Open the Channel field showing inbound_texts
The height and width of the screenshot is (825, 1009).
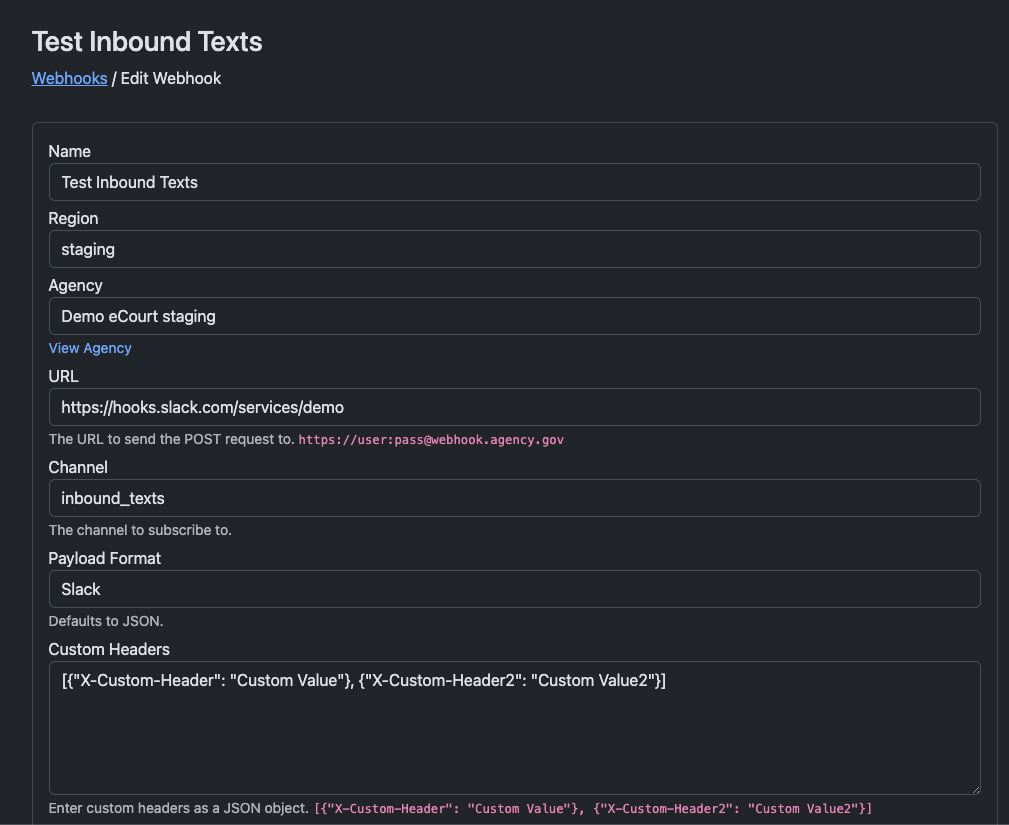tap(515, 498)
